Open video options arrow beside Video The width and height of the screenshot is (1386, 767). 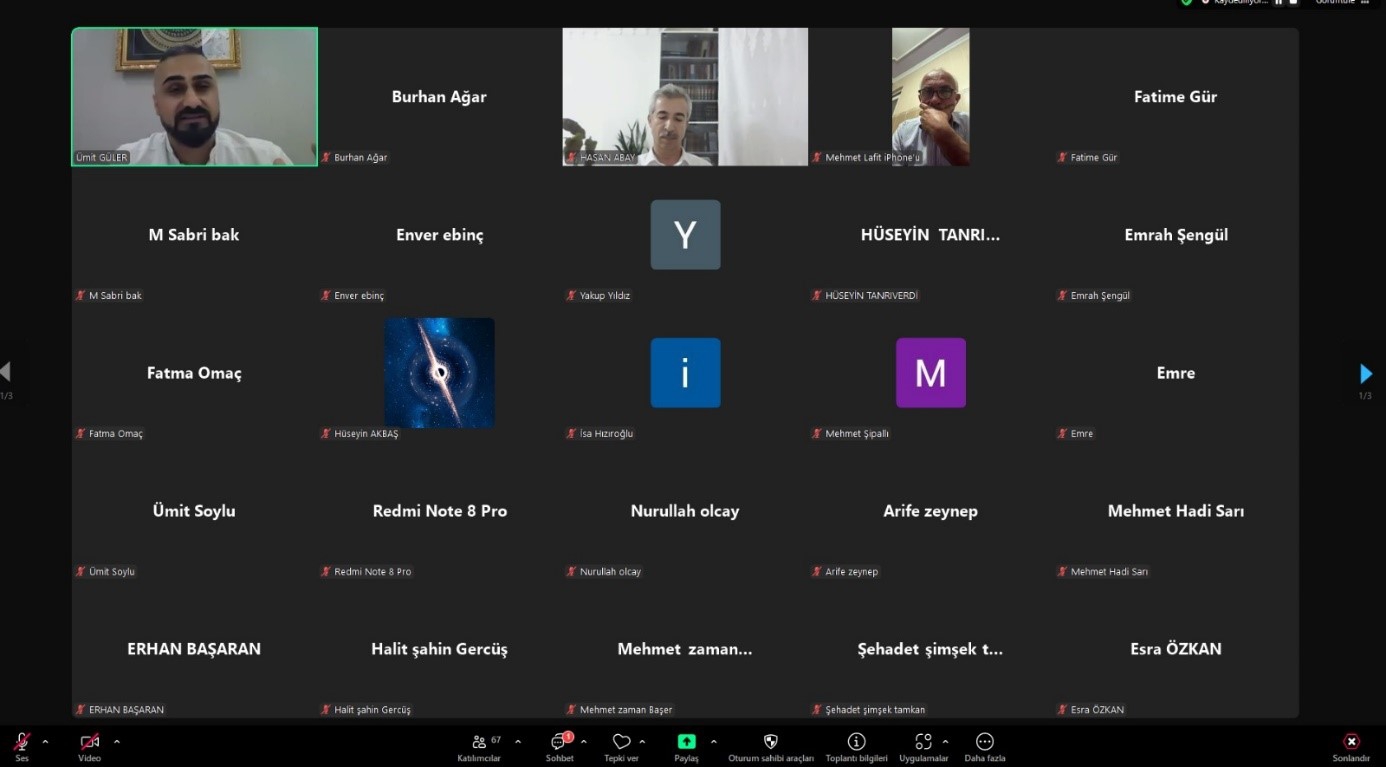tap(117, 742)
